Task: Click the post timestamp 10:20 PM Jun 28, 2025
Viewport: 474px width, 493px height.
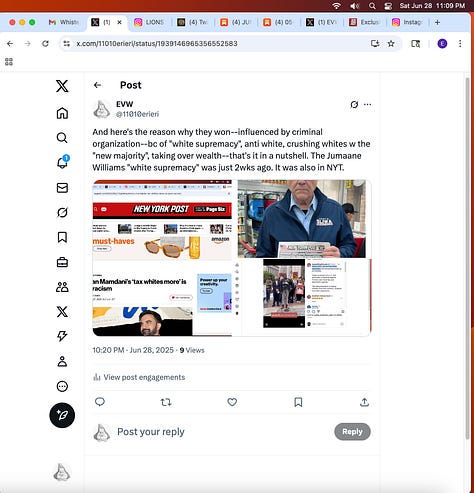Action: pos(132,350)
